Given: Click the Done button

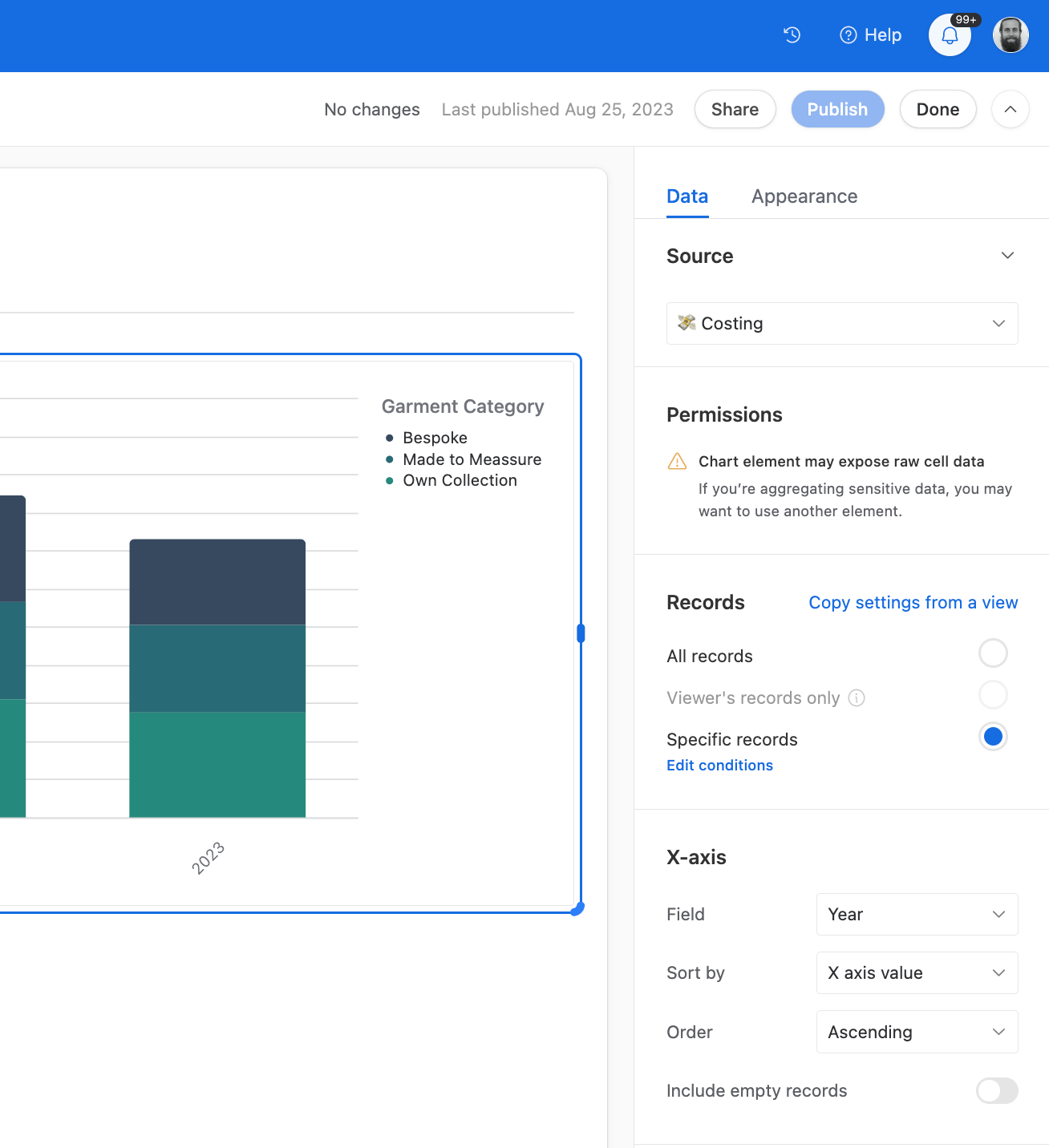Looking at the screenshot, I should [x=938, y=109].
